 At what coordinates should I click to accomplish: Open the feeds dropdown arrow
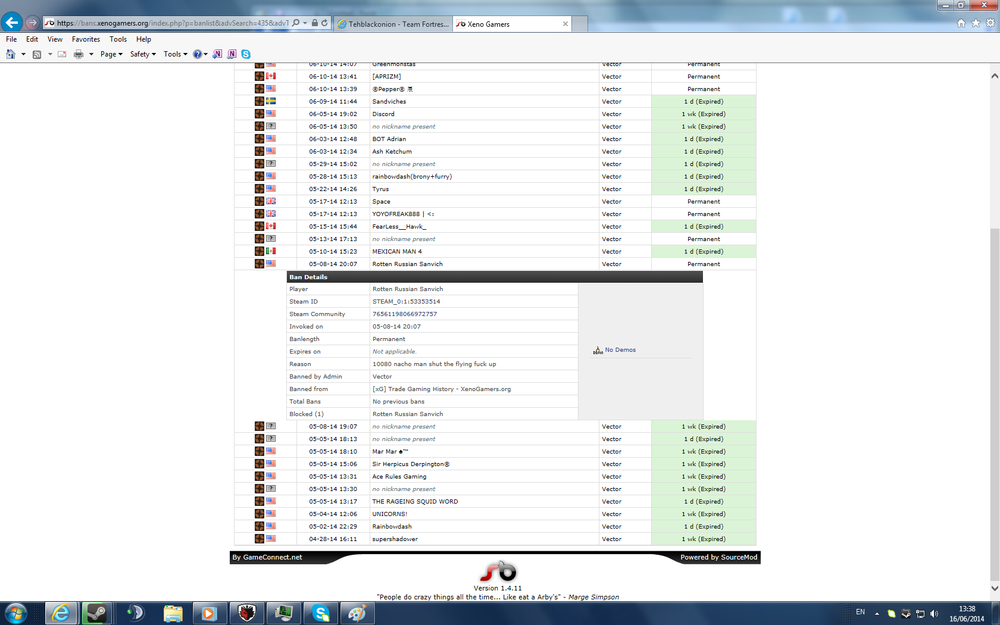tap(50, 54)
